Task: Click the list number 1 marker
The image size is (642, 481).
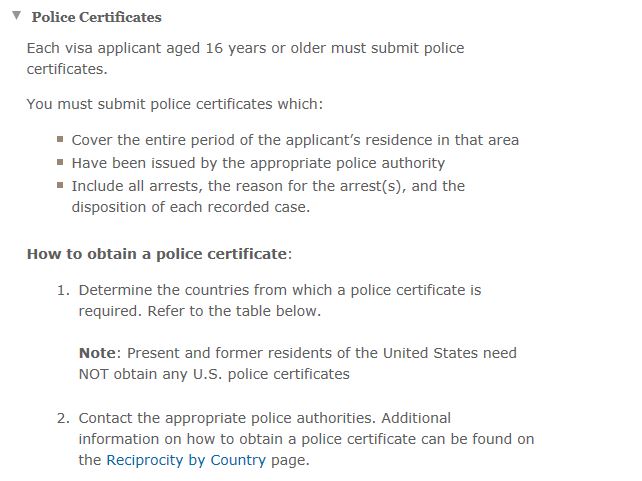Action: click(x=61, y=290)
